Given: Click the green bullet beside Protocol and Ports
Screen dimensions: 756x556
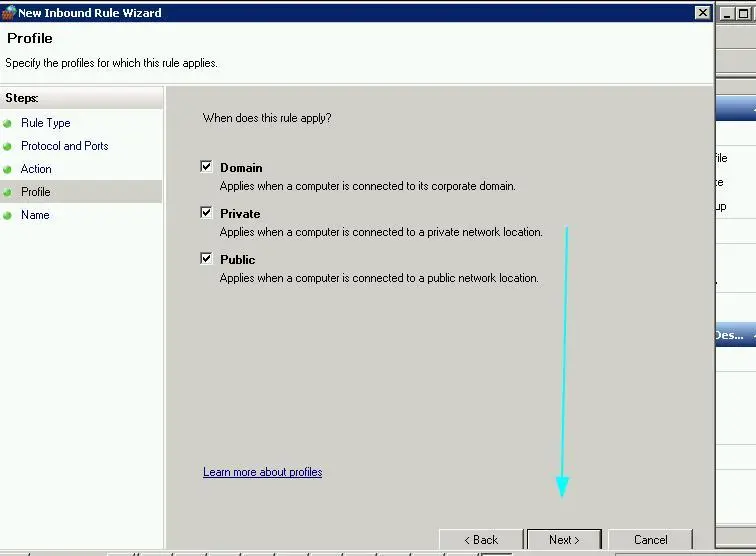Looking at the screenshot, I should click(7, 147).
